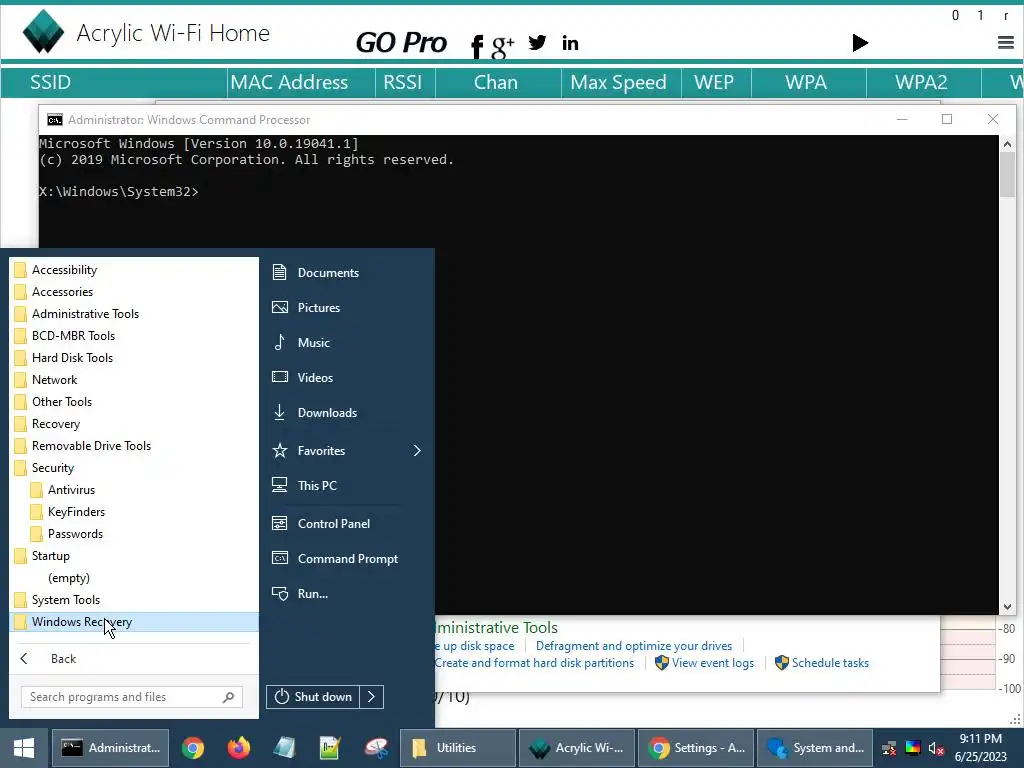Image resolution: width=1024 pixels, height=768 pixels.
Task: Open the Twitter bird icon
Action: tap(537, 43)
